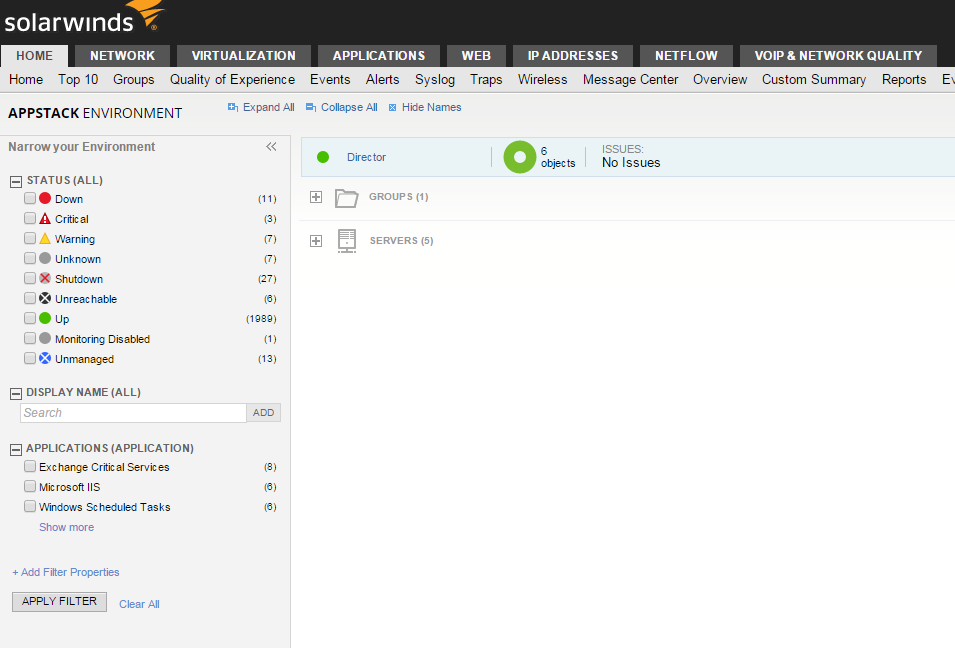Check Exchange Critical Services filter
This screenshot has height=648, width=955.
click(x=30, y=467)
